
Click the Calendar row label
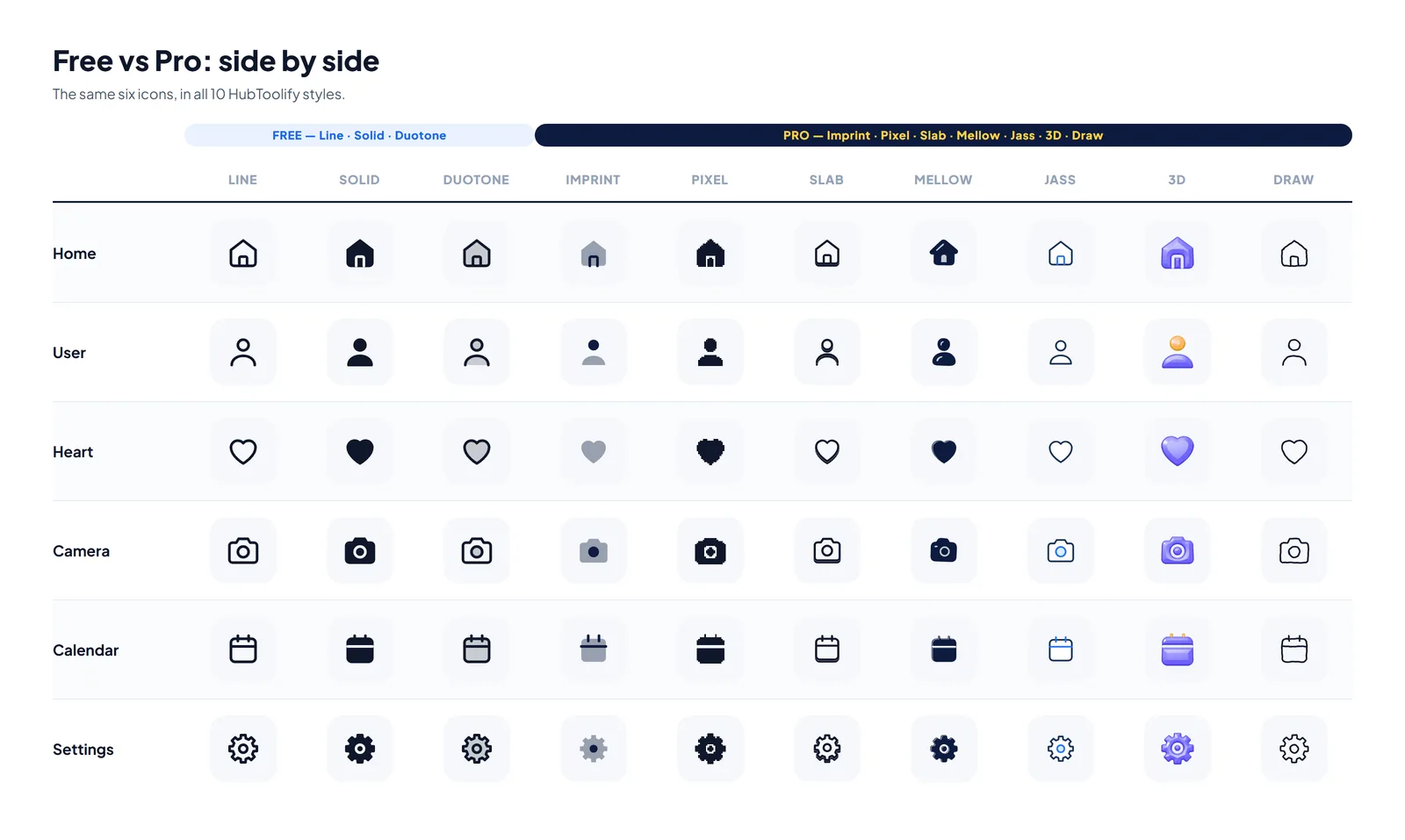(x=85, y=650)
